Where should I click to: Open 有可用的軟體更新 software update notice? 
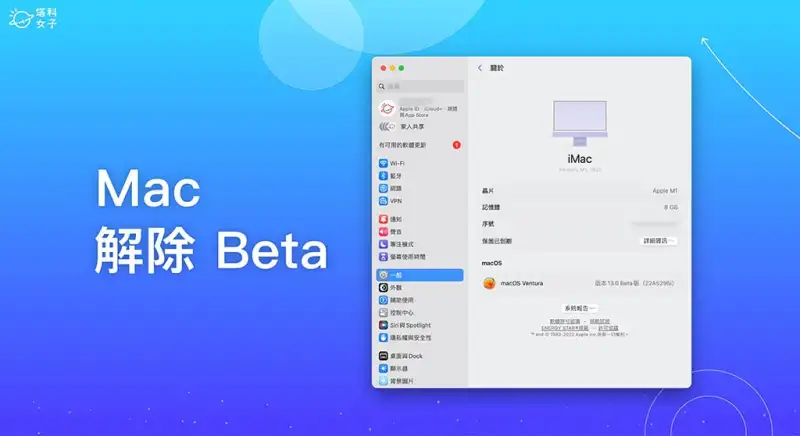(419, 145)
